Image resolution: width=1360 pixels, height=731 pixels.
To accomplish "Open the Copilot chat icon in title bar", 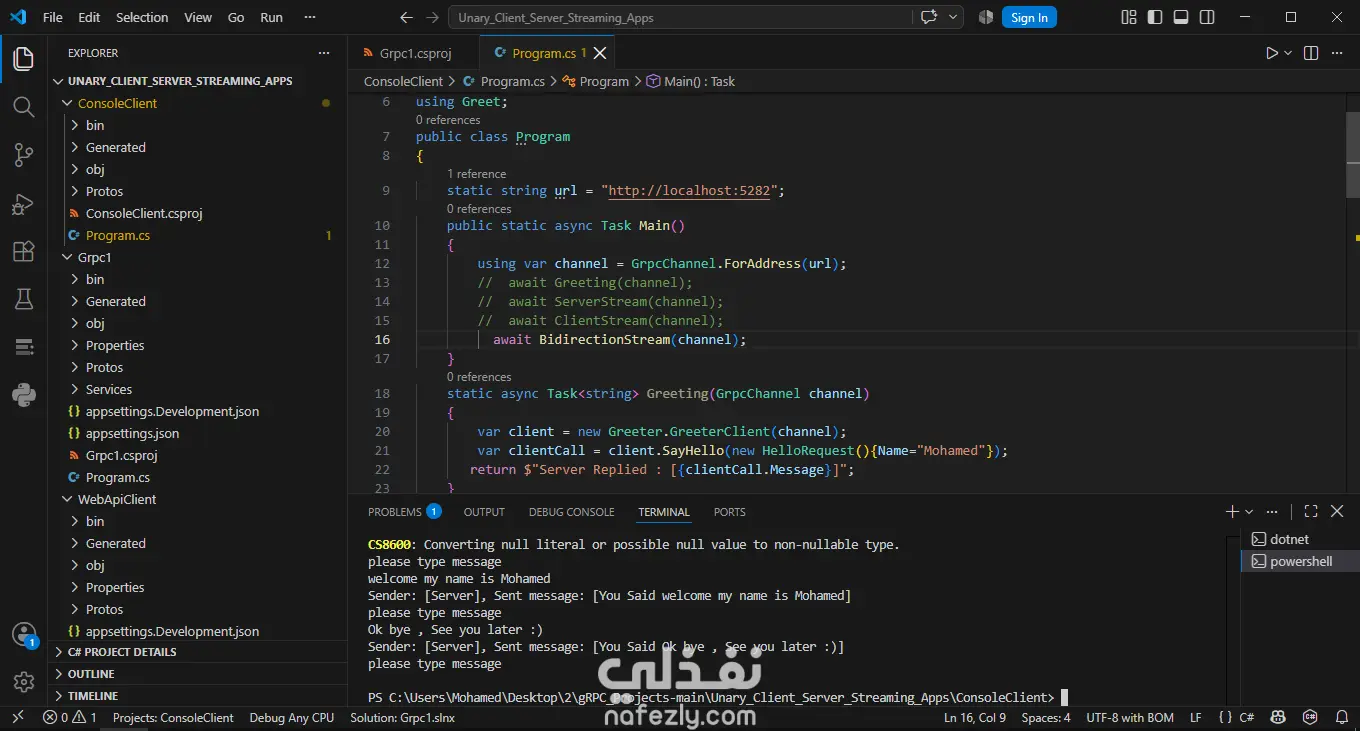I will tap(929, 17).
